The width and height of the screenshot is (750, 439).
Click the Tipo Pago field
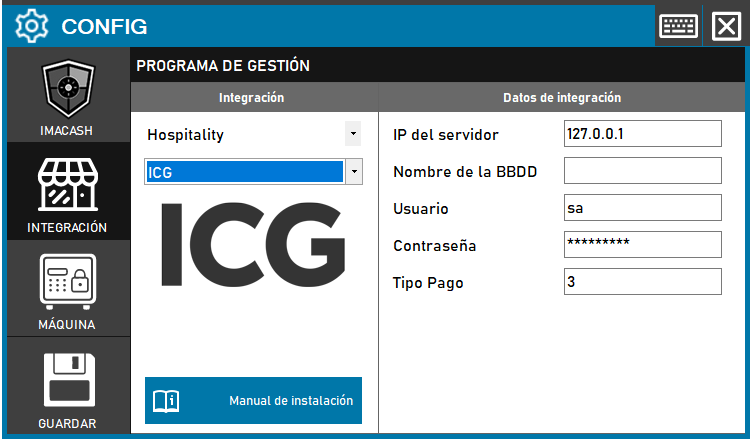pyautogui.click(x=642, y=282)
